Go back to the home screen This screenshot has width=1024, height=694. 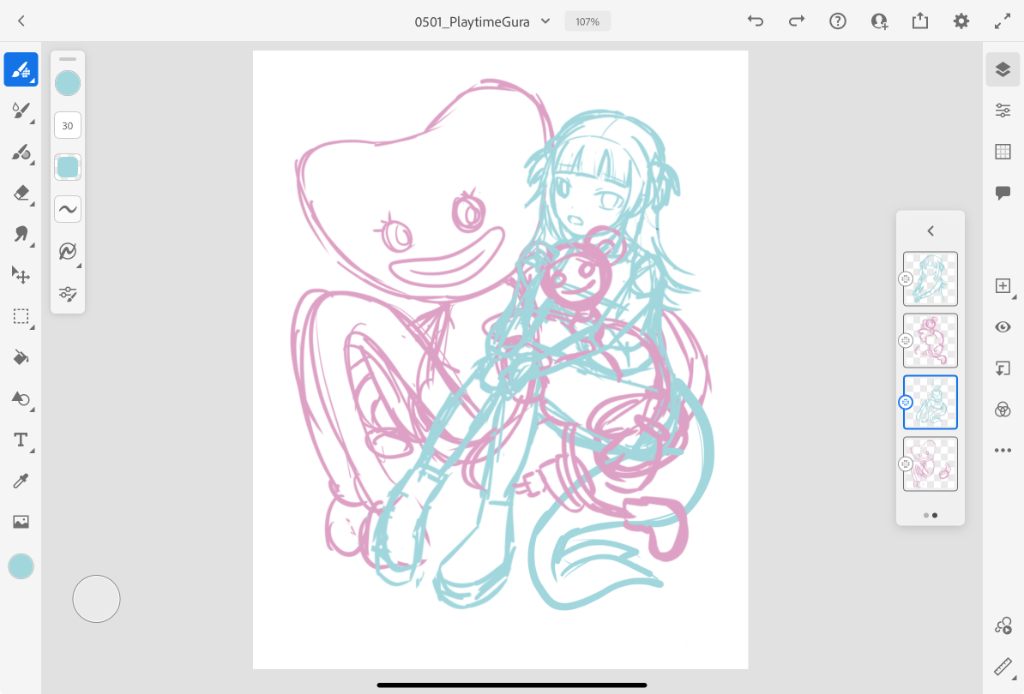click(x=22, y=21)
